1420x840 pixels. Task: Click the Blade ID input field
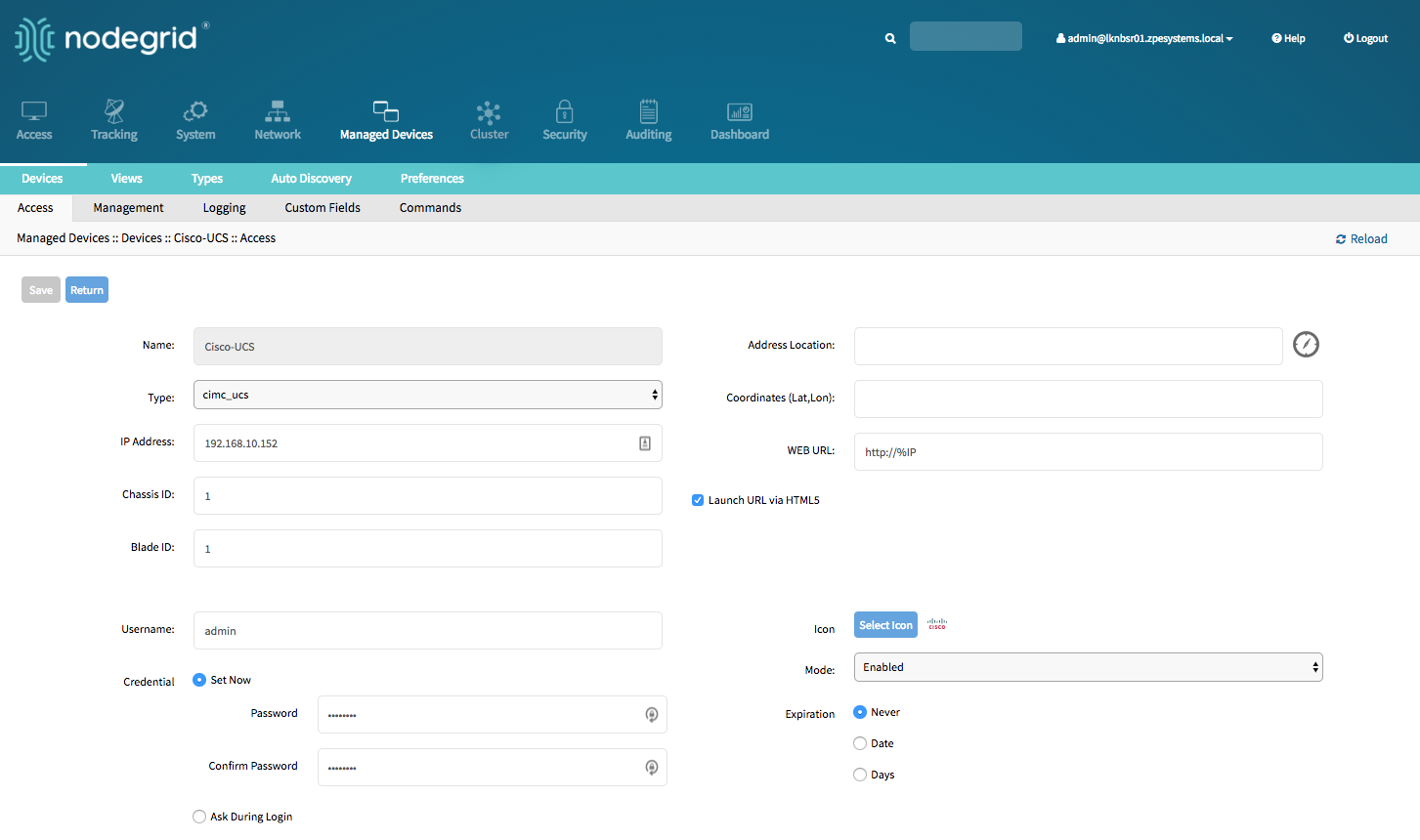point(428,549)
